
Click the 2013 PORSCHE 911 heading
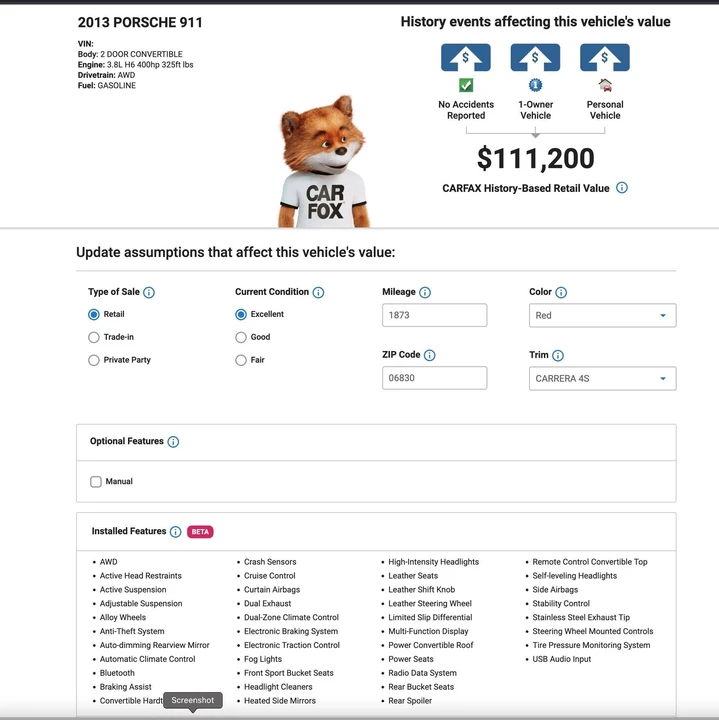click(140, 22)
